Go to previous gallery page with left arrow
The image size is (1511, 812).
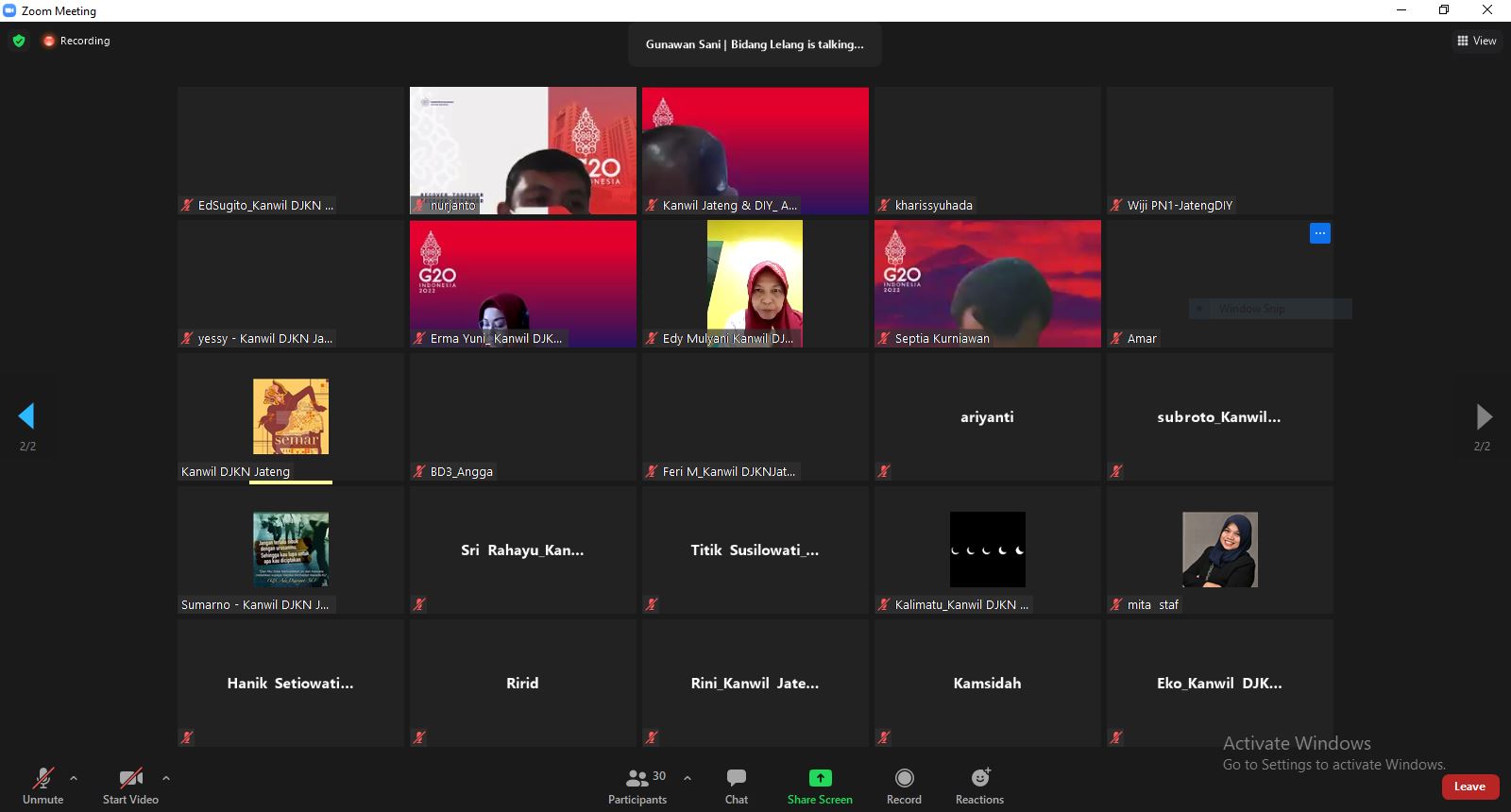(x=26, y=415)
